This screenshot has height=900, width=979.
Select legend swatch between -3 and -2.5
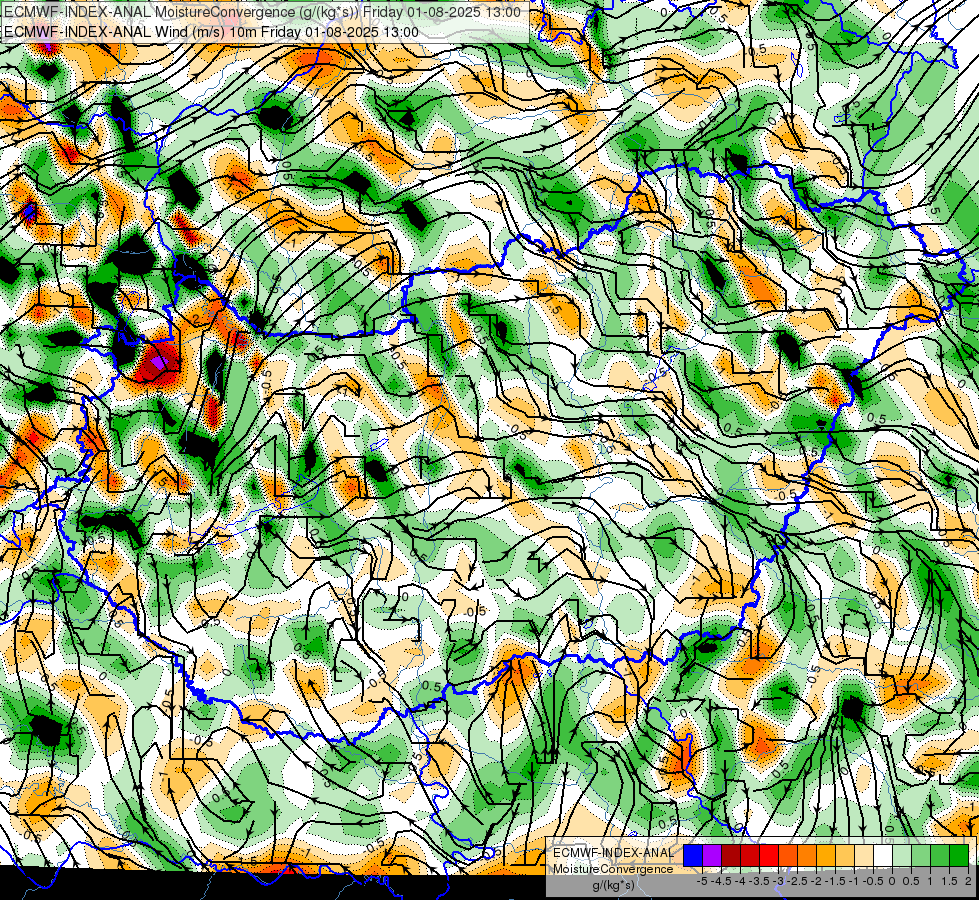(x=788, y=856)
